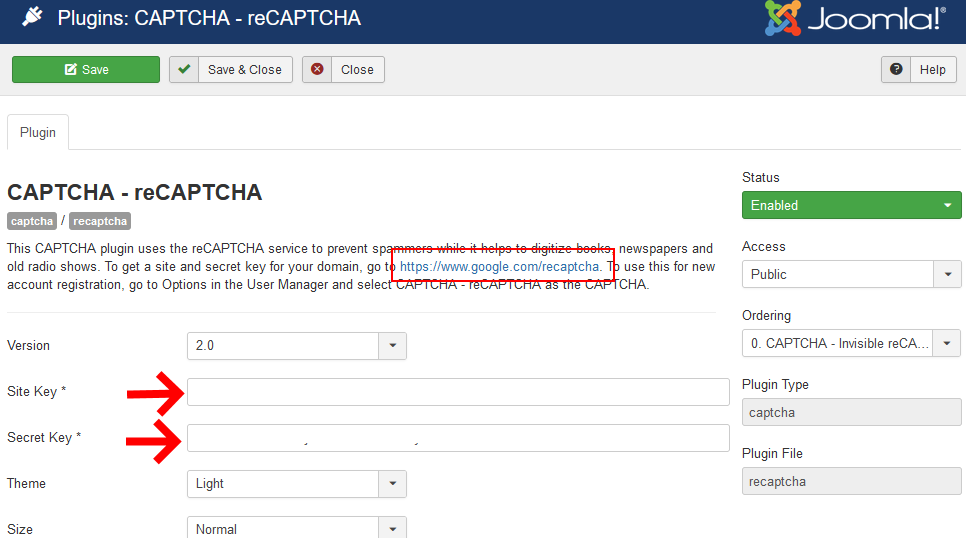Open the Access Public dropdown
Image resolution: width=966 pixels, height=538 pixels.
pos(851,274)
